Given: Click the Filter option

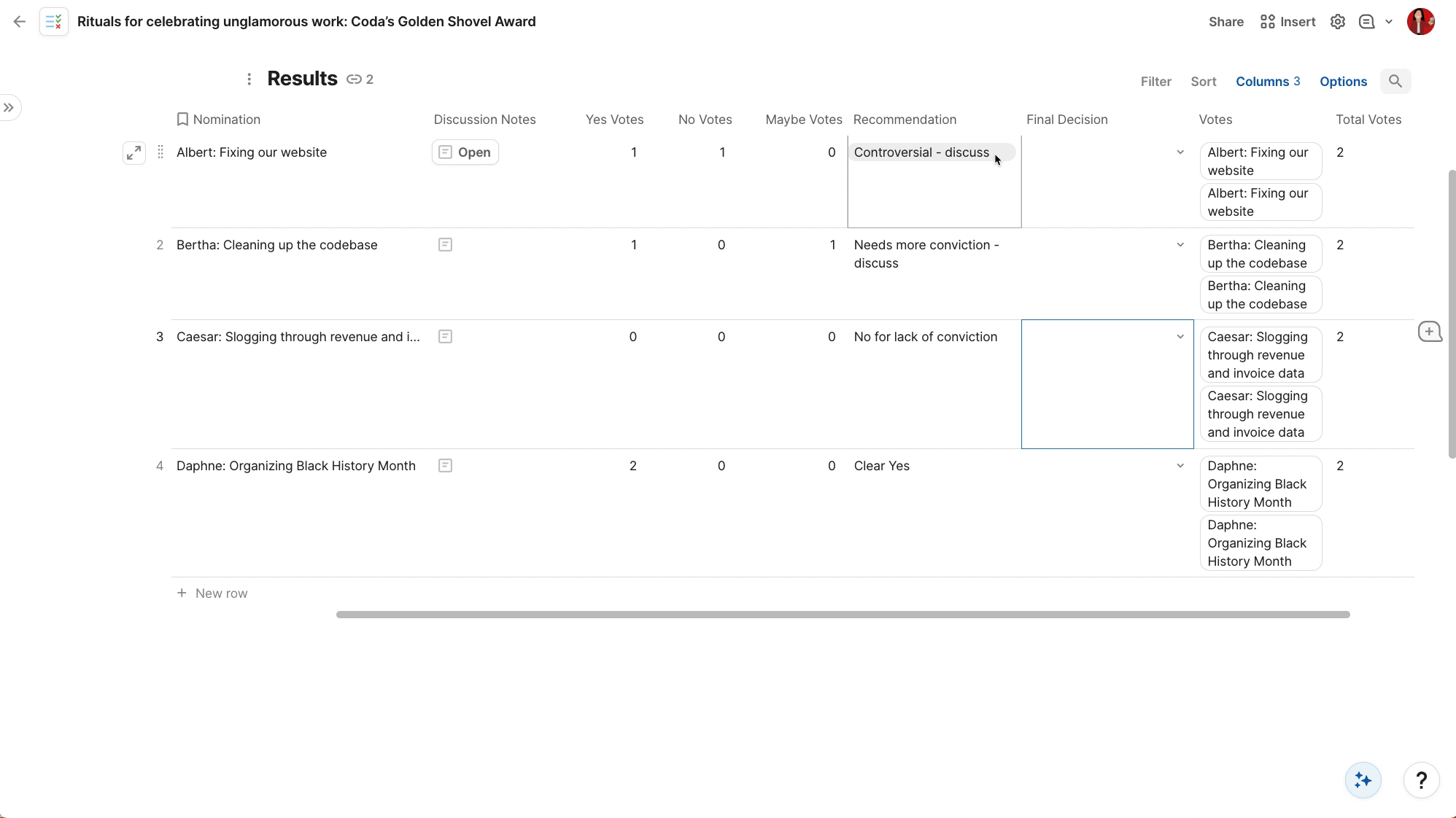Looking at the screenshot, I should [1155, 82].
